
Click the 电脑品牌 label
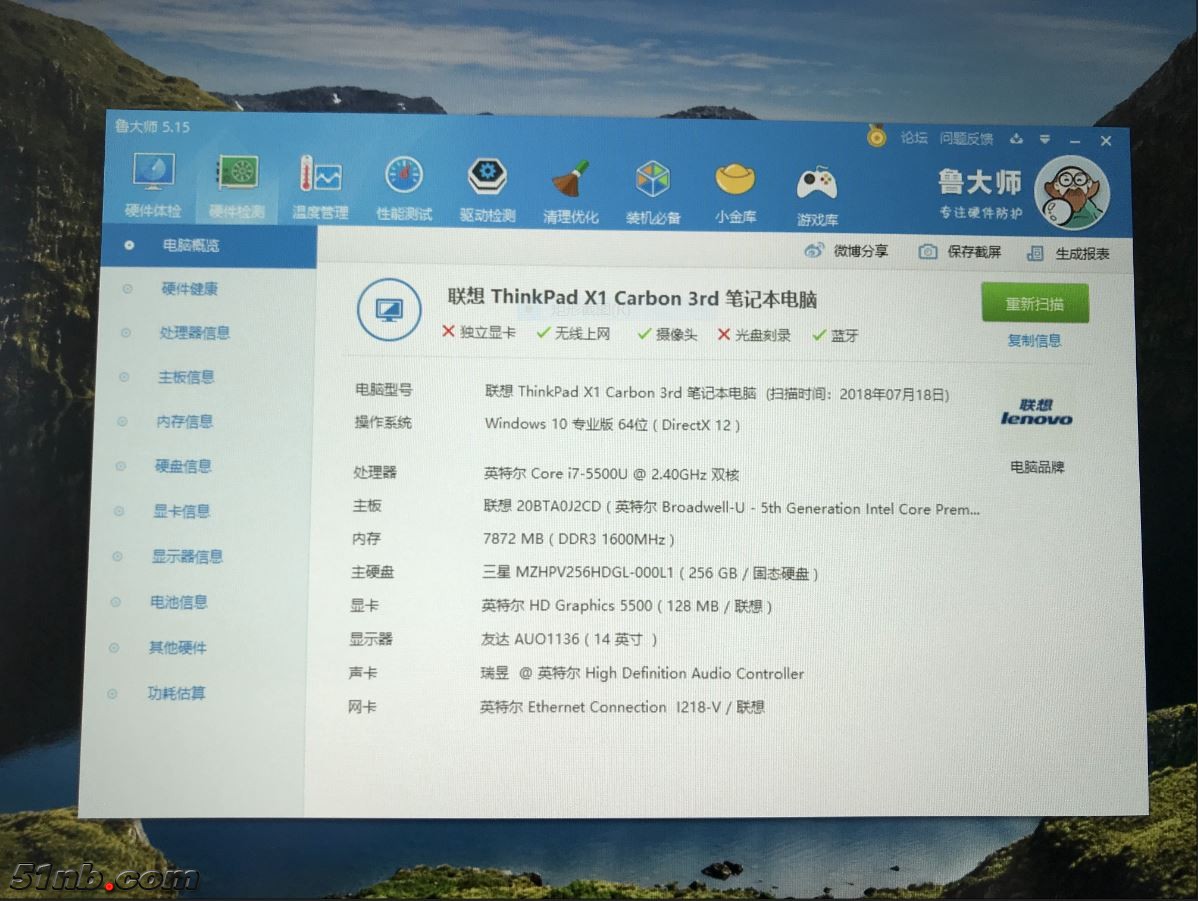(1037, 466)
